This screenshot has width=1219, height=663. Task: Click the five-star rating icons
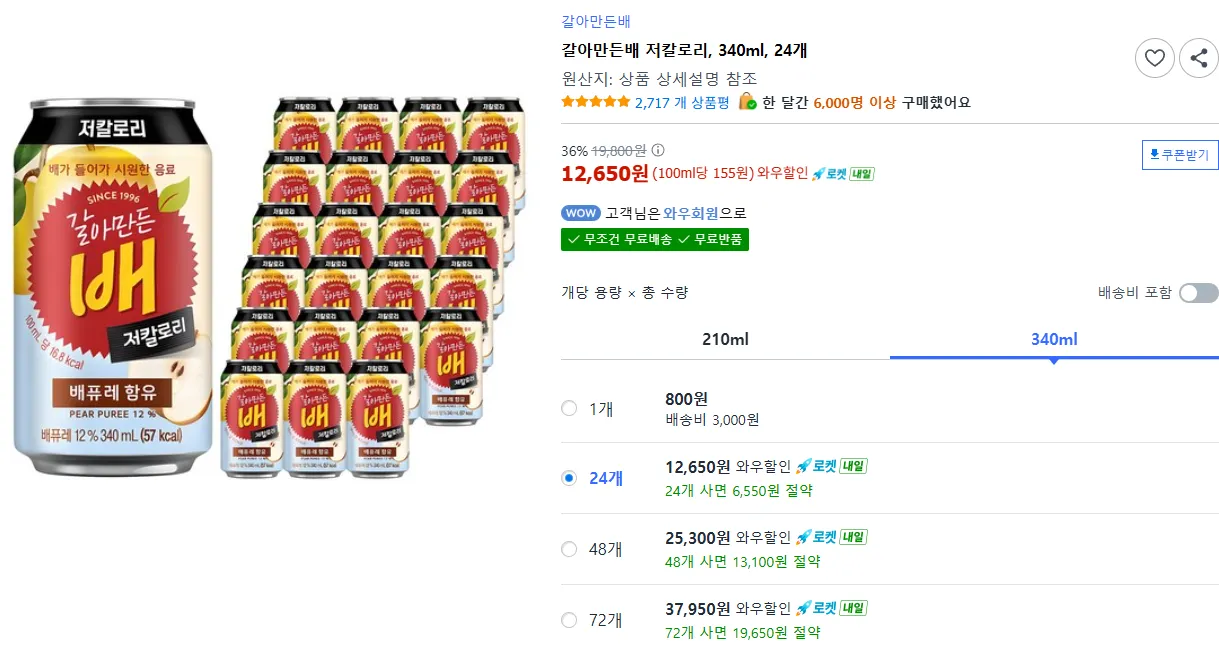click(x=595, y=102)
